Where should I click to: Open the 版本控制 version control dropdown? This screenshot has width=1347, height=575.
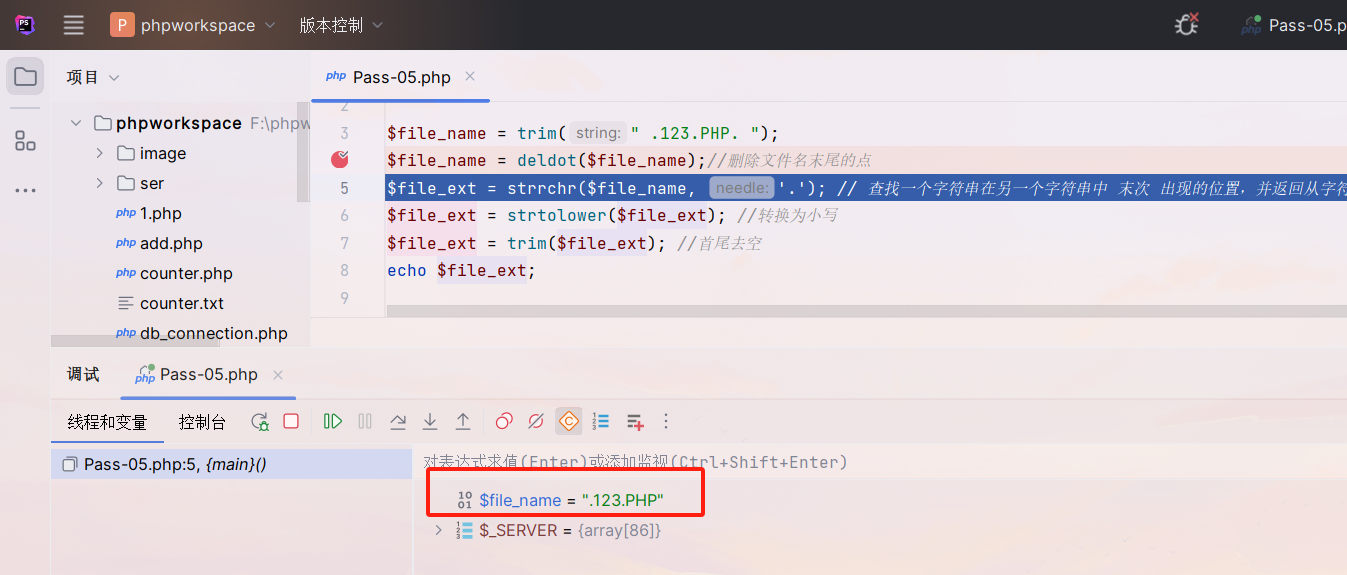pyautogui.click(x=340, y=25)
